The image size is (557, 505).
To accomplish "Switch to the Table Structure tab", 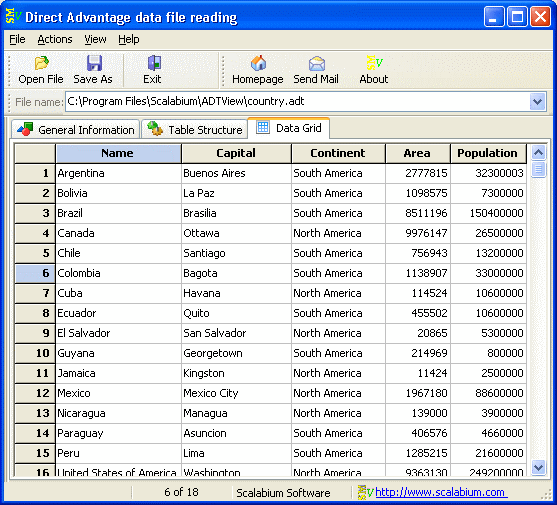I will pyautogui.click(x=195, y=130).
